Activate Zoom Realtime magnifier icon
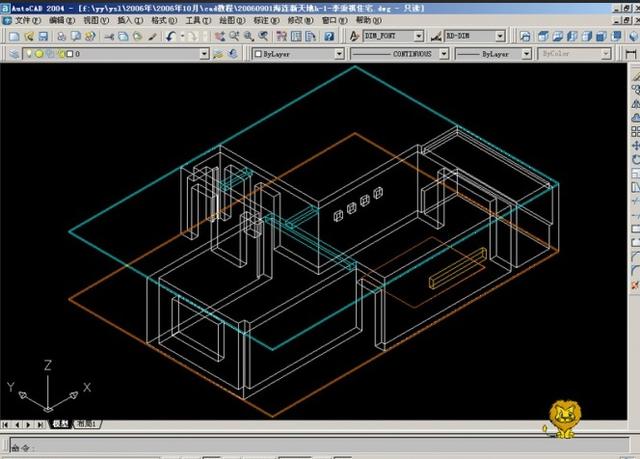This screenshot has width=640, height=459. tap(234, 37)
